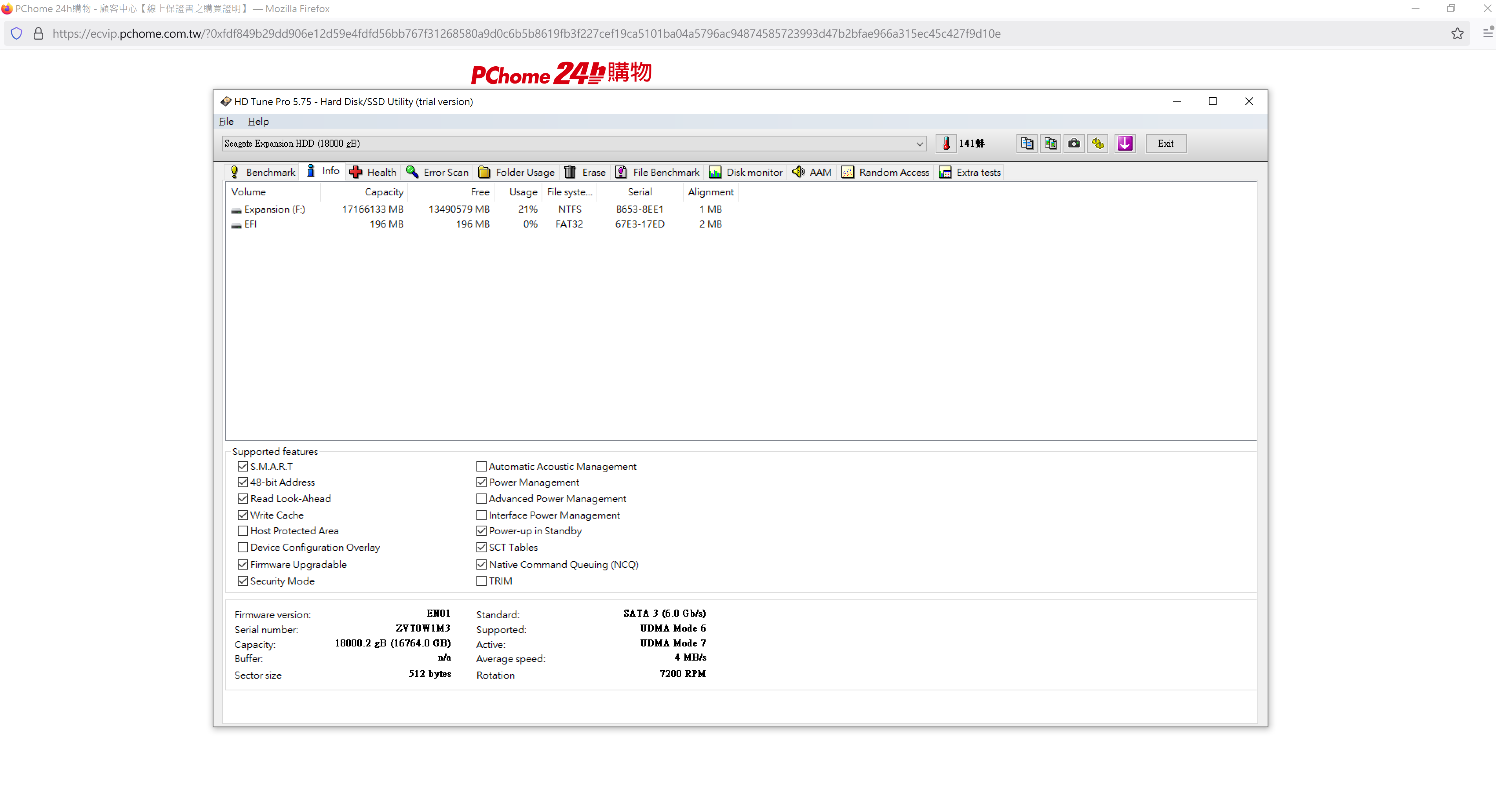Click the Exit button

coord(1166,143)
